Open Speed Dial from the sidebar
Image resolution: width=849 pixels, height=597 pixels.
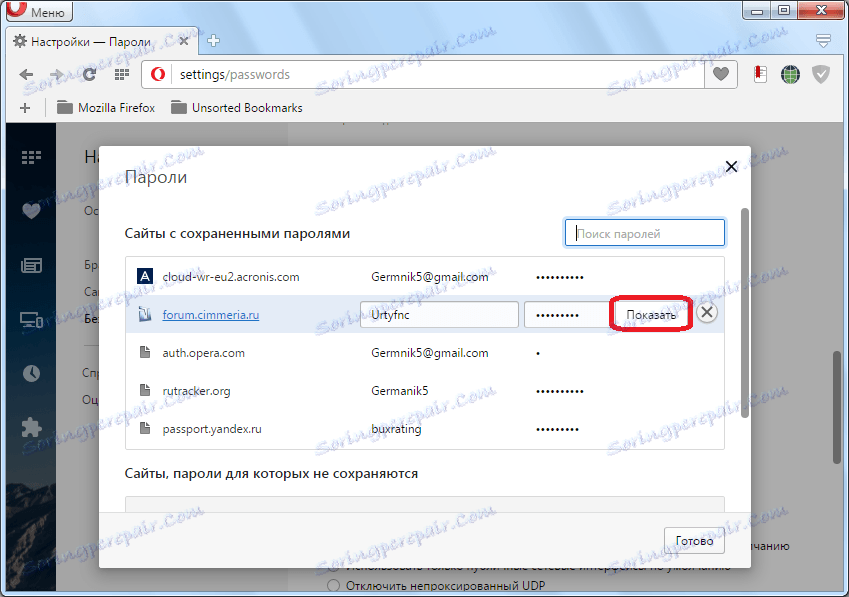[x=31, y=158]
